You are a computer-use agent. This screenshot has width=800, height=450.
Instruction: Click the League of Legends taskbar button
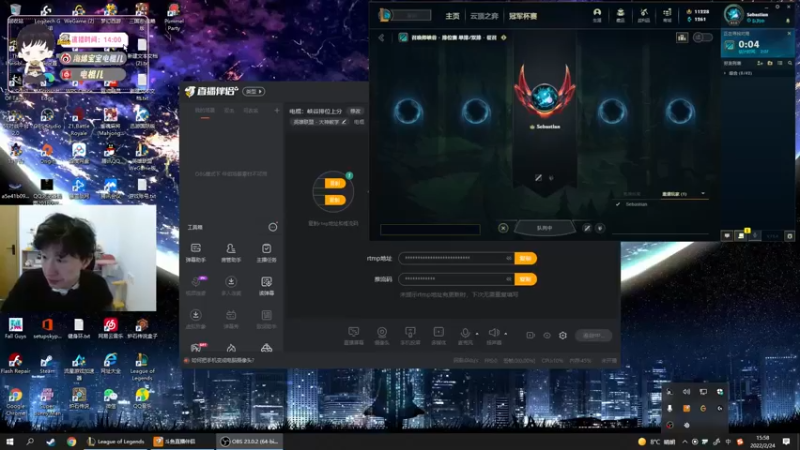tap(115, 441)
